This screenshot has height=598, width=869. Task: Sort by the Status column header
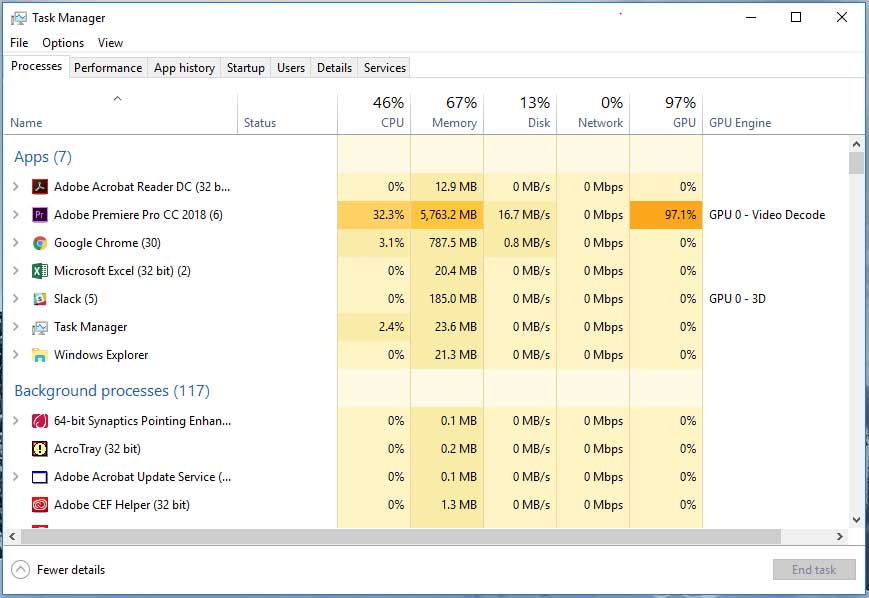[x=287, y=114]
